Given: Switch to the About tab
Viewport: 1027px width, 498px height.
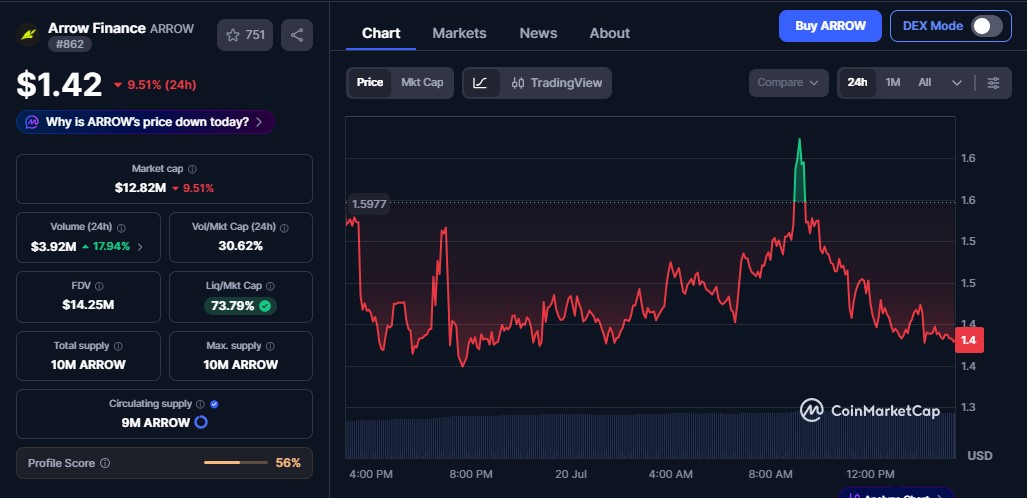Looking at the screenshot, I should (x=610, y=33).
